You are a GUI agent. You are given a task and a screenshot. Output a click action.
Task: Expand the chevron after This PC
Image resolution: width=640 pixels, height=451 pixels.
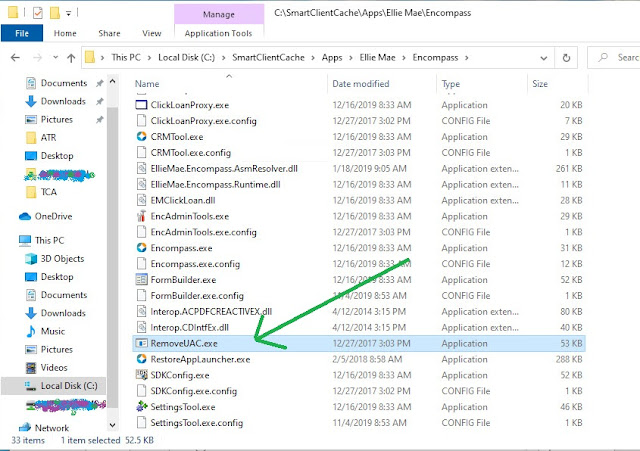click(149, 58)
